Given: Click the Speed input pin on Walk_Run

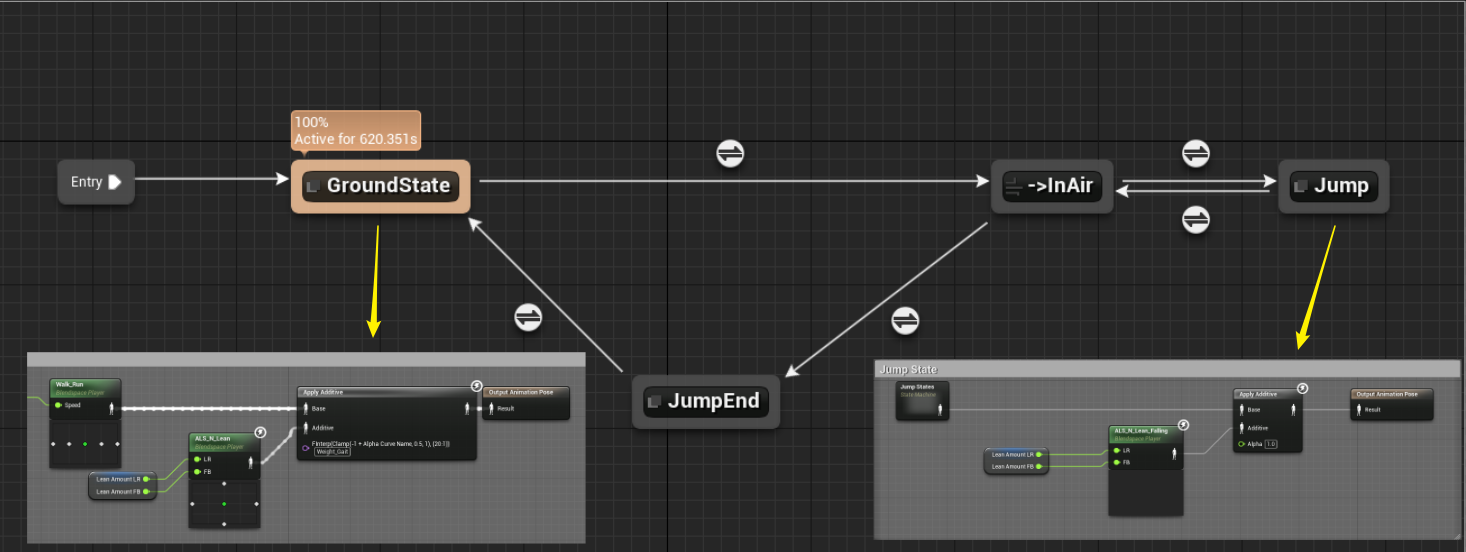Looking at the screenshot, I should (x=59, y=405).
